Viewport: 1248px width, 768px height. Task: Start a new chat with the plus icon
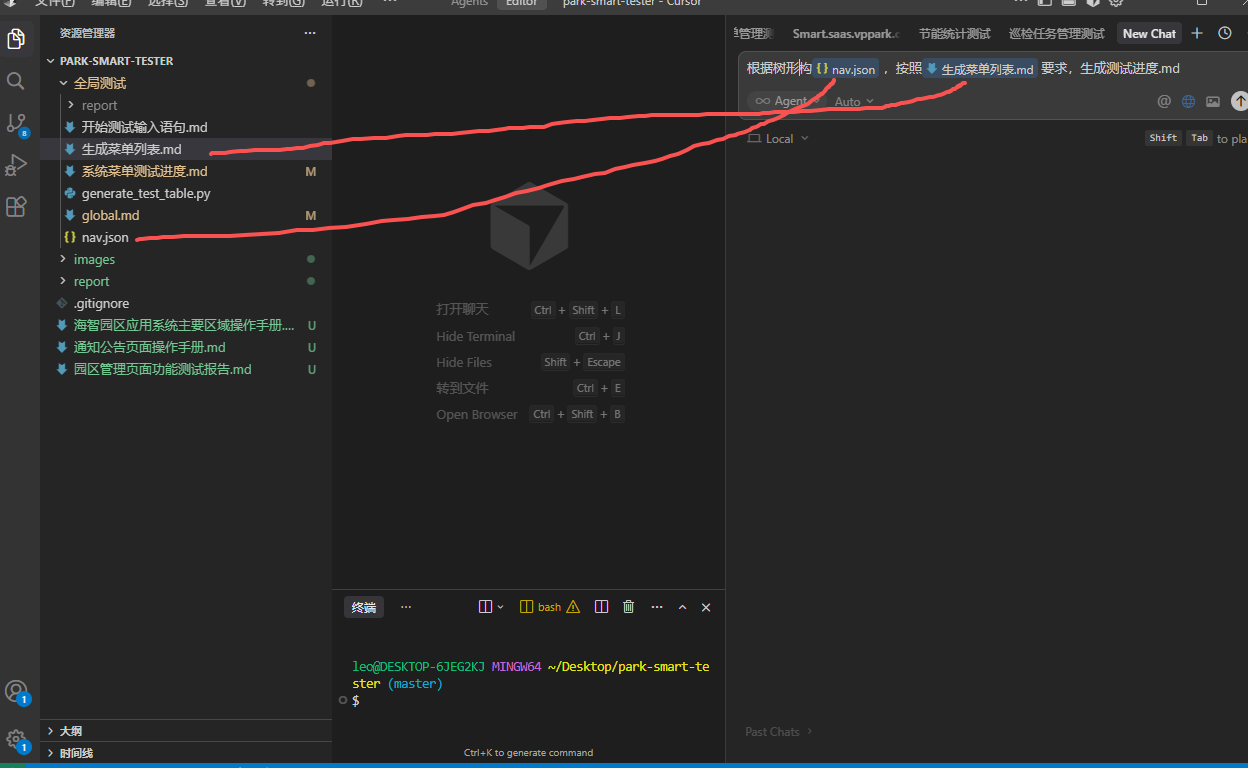[1197, 33]
